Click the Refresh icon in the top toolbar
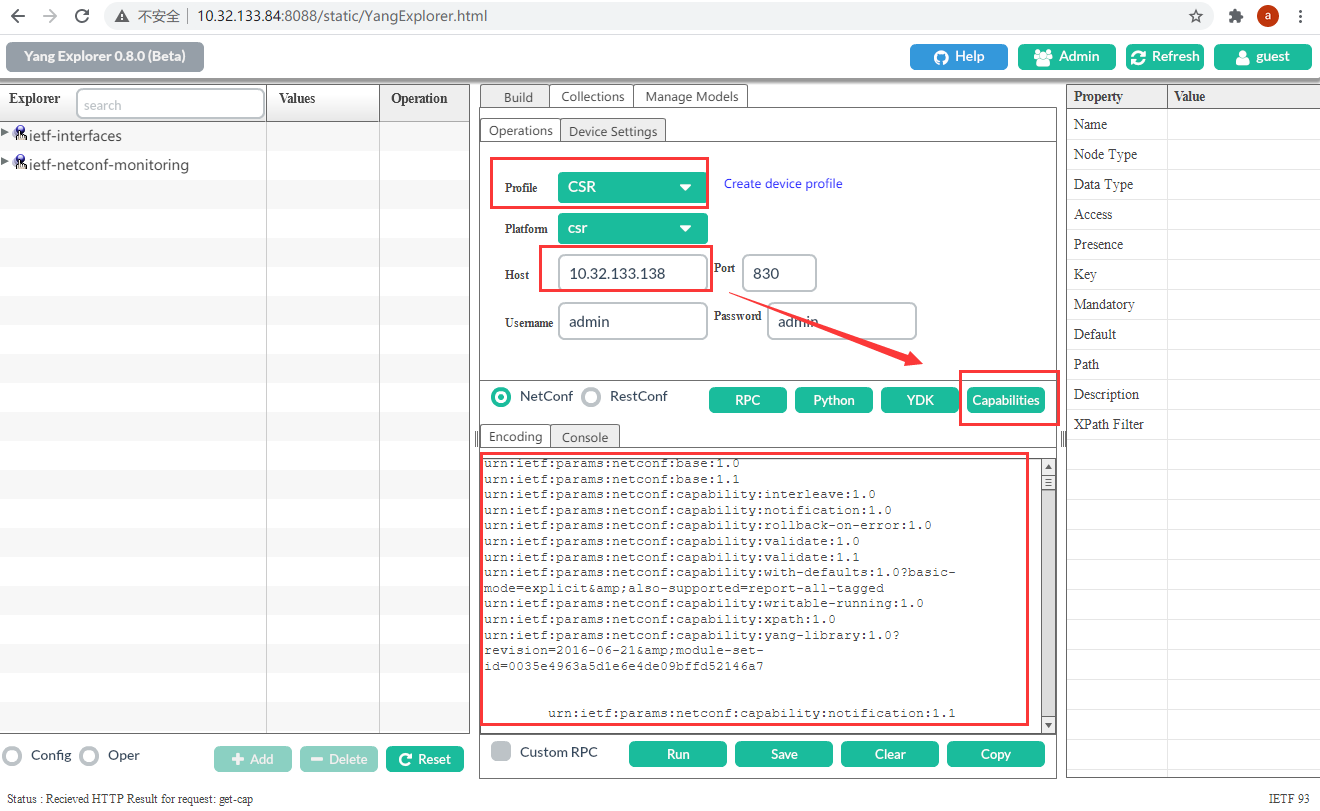 [x=1137, y=57]
